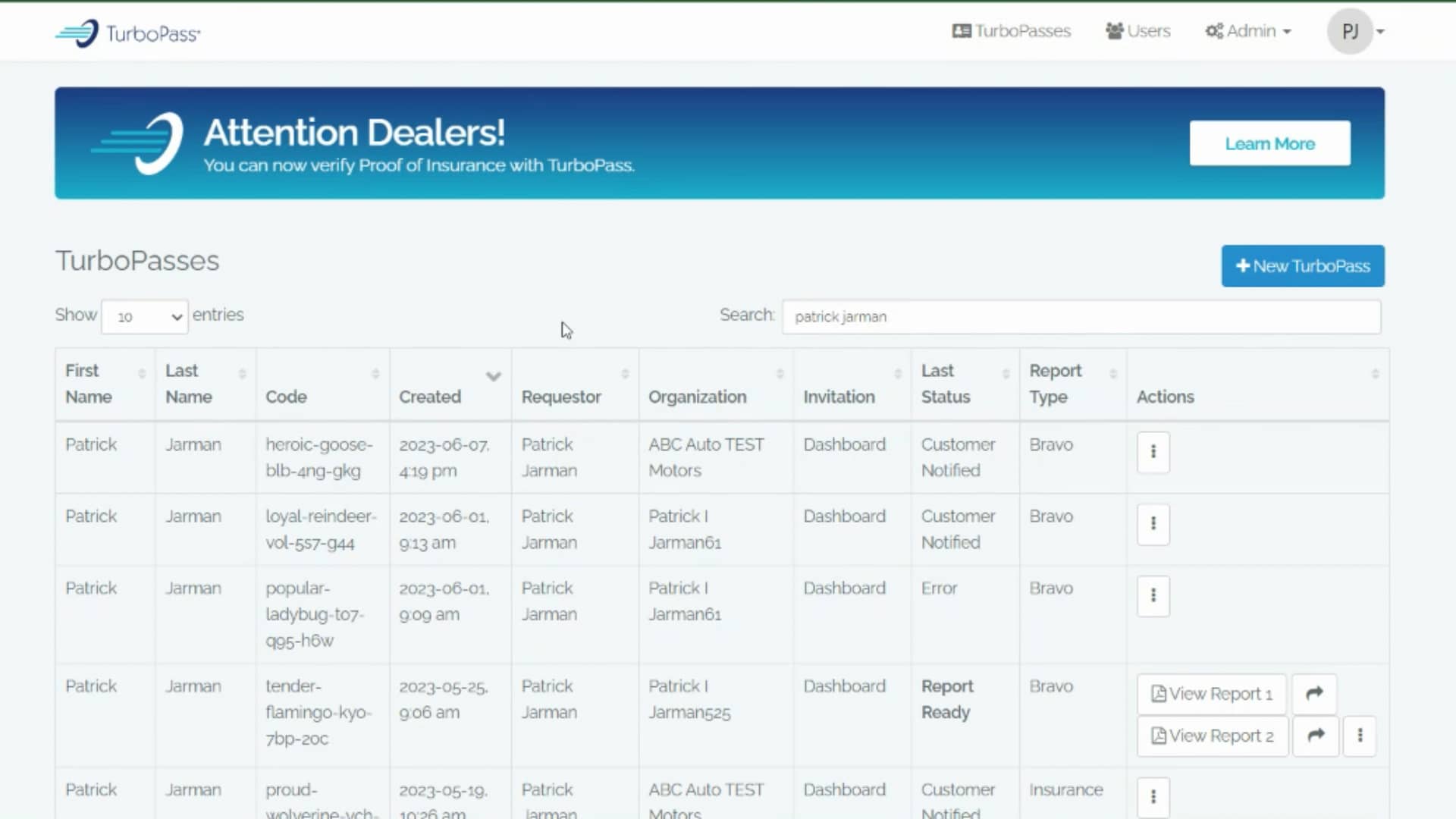Open the Show entries dropdown
The width and height of the screenshot is (1456, 819).
click(x=144, y=317)
